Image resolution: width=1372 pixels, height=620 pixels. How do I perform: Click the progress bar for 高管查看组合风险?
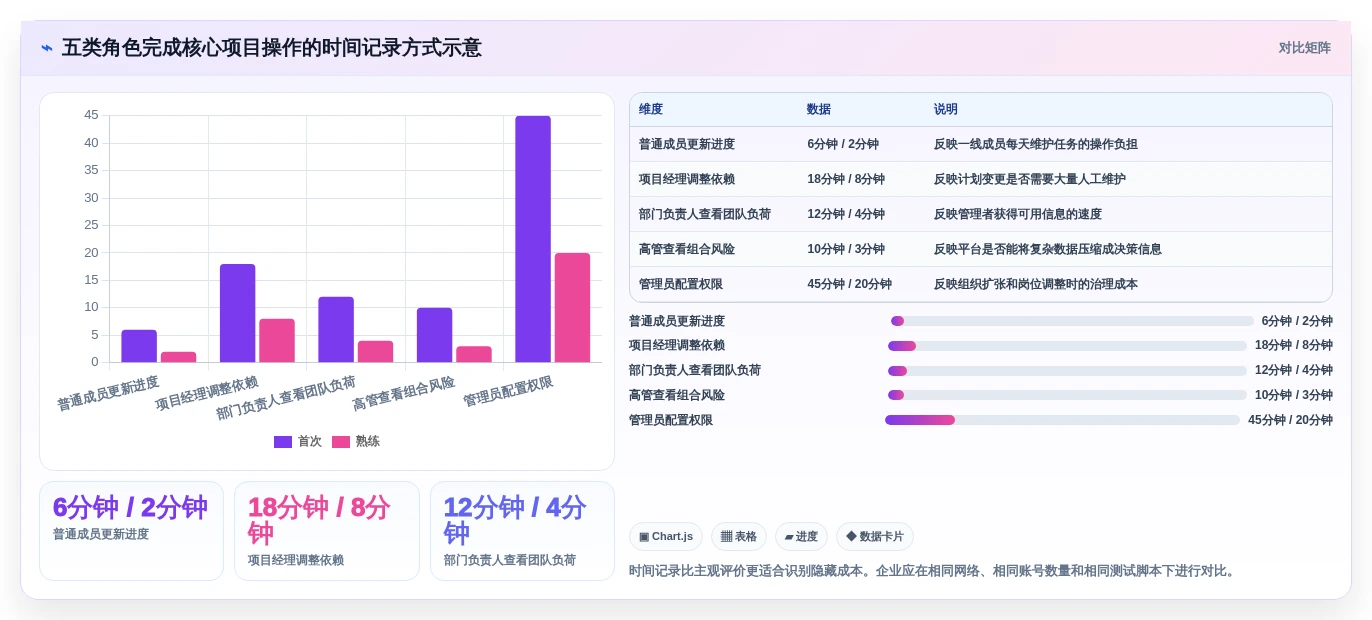1068,396
